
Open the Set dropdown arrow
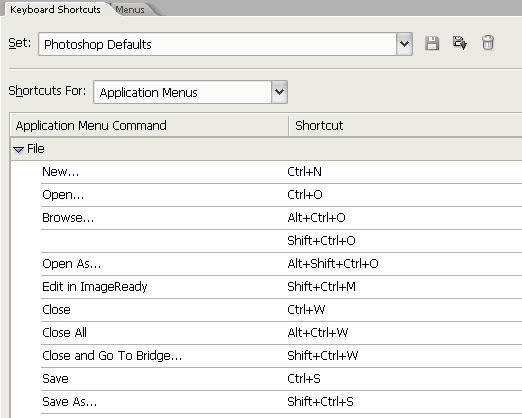coord(404,44)
